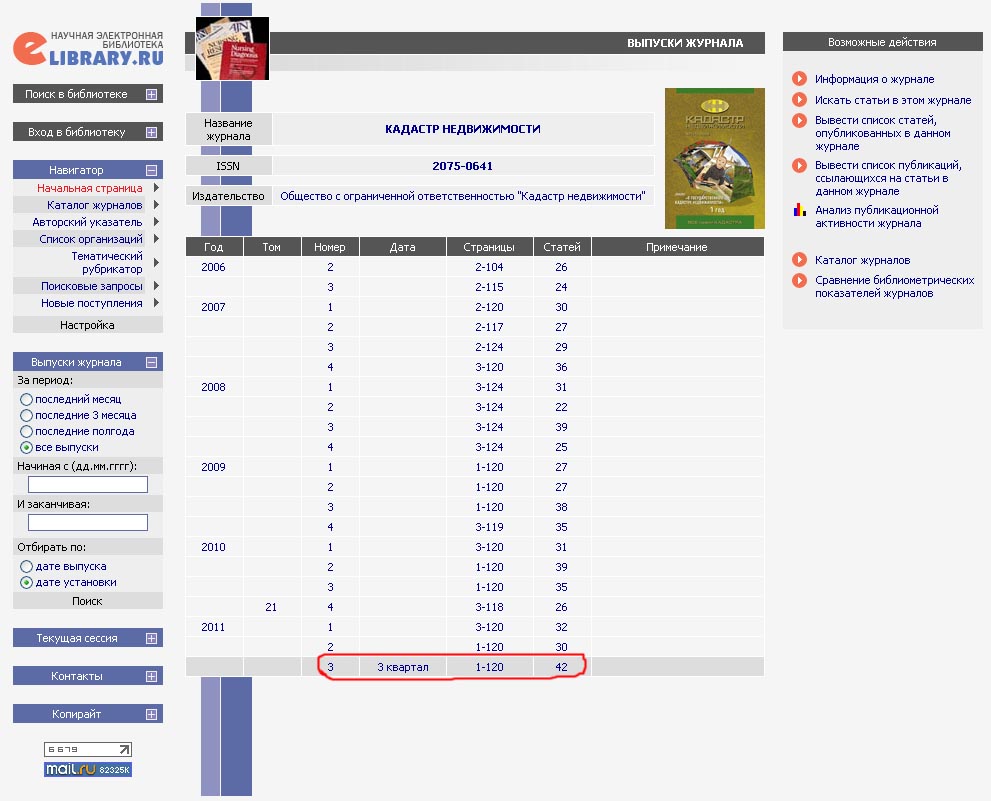This screenshot has height=801, width=991.
Task: Expand the Контакты panel
Action: pyautogui.click(x=151, y=676)
